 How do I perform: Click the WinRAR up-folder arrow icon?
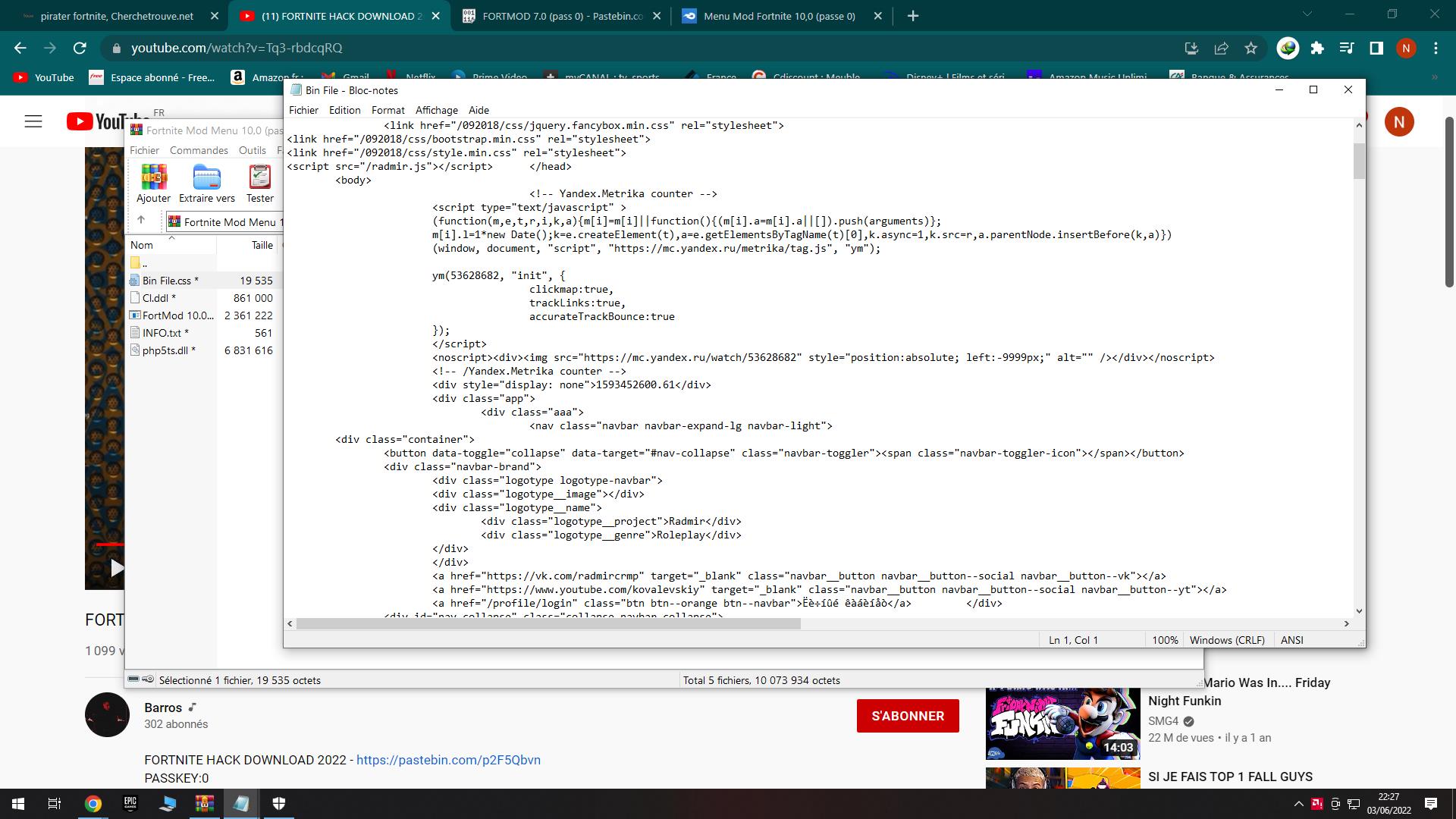click(141, 221)
